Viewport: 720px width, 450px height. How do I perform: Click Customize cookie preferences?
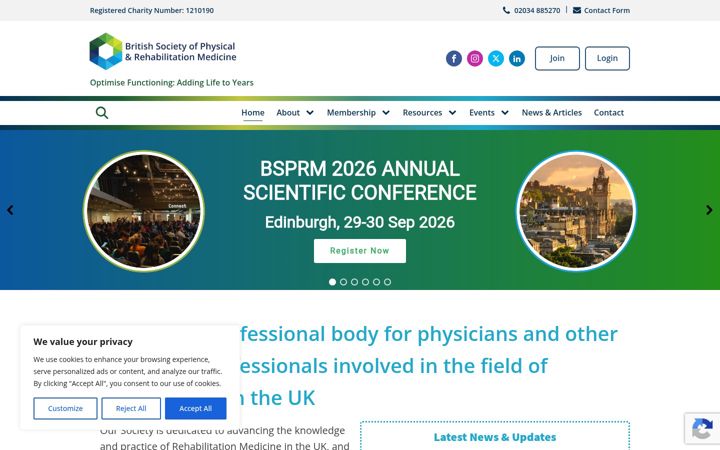(x=65, y=408)
